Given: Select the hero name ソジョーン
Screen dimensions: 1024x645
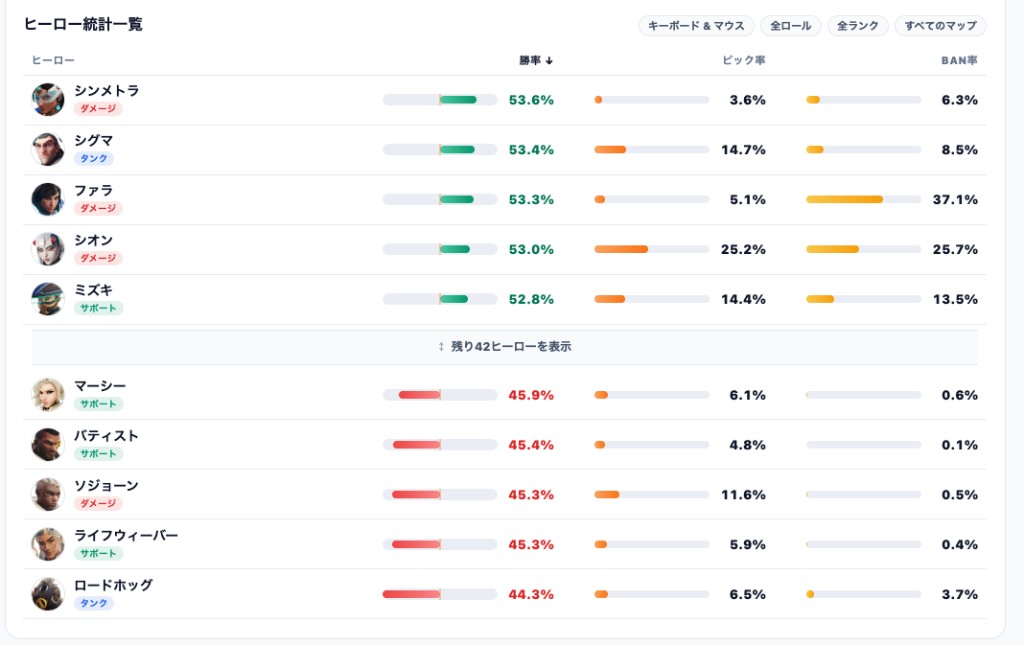Looking at the screenshot, I should click(x=106, y=486).
